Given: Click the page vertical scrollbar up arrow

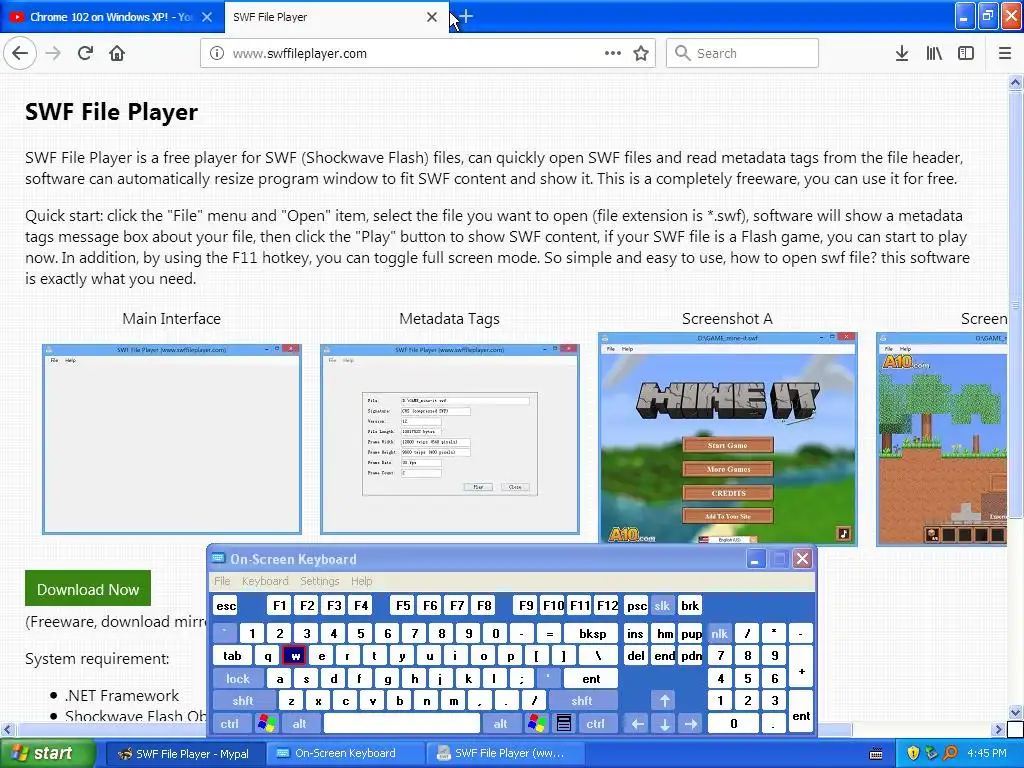Looking at the screenshot, I should [1015, 82].
